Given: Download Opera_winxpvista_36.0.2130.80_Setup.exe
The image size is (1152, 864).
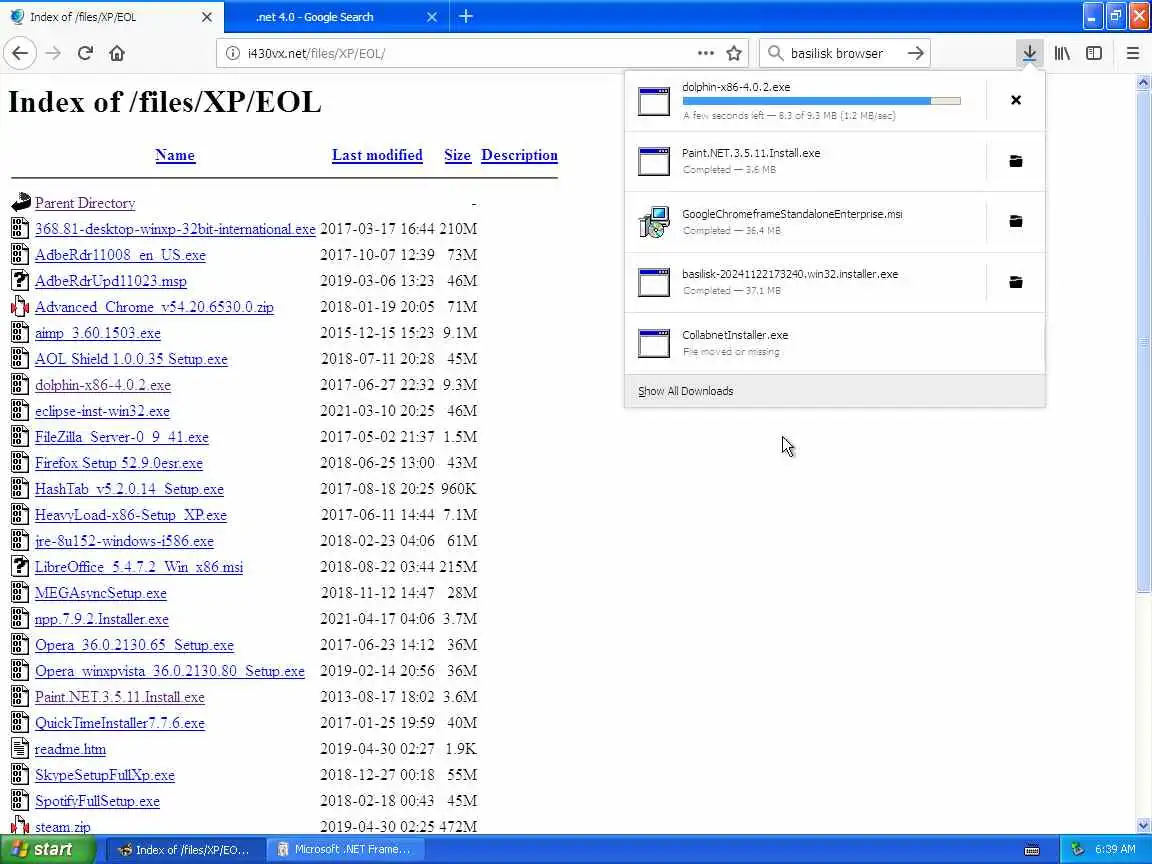Looking at the screenshot, I should click(x=170, y=672).
